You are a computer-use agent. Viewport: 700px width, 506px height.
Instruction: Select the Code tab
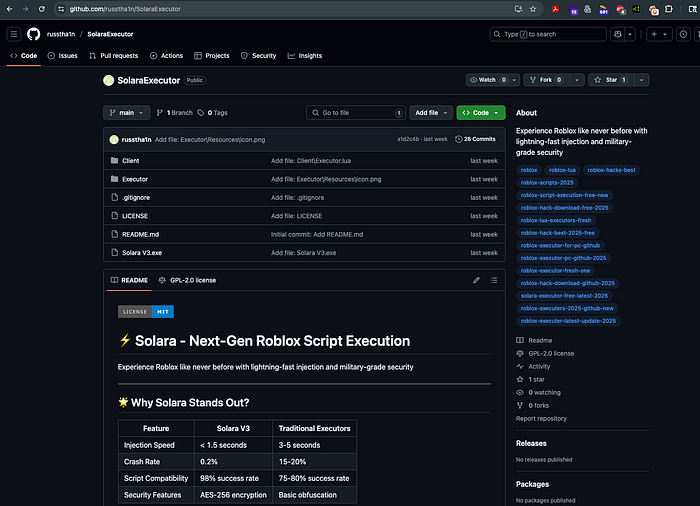coord(24,55)
